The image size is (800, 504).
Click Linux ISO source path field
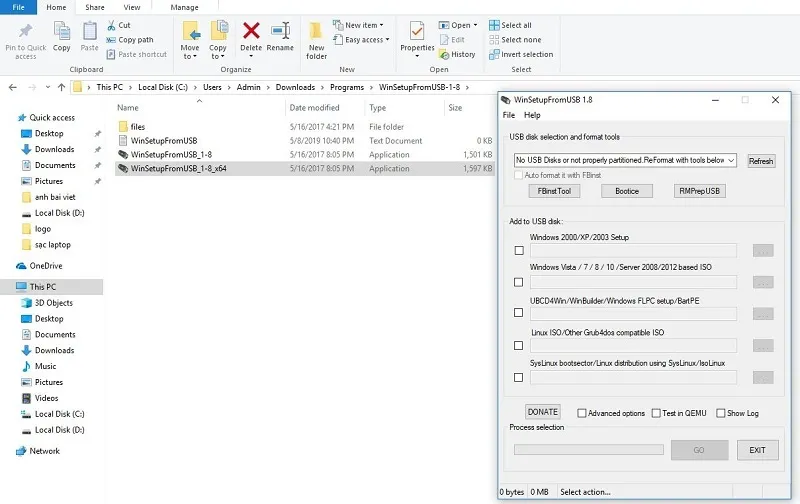[x=633, y=345]
